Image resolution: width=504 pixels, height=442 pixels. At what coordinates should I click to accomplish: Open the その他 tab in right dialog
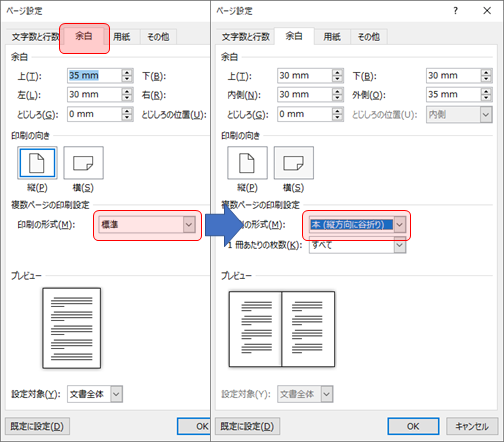point(368,37)
